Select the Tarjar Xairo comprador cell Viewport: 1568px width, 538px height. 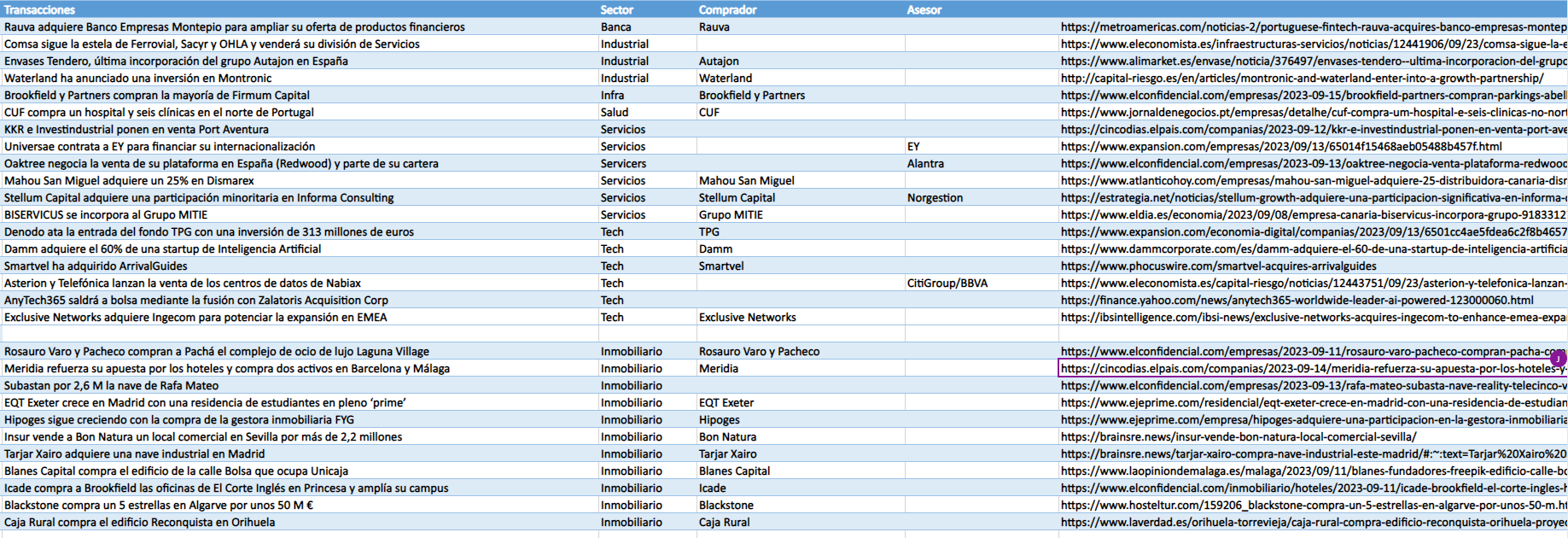(801, 453)
